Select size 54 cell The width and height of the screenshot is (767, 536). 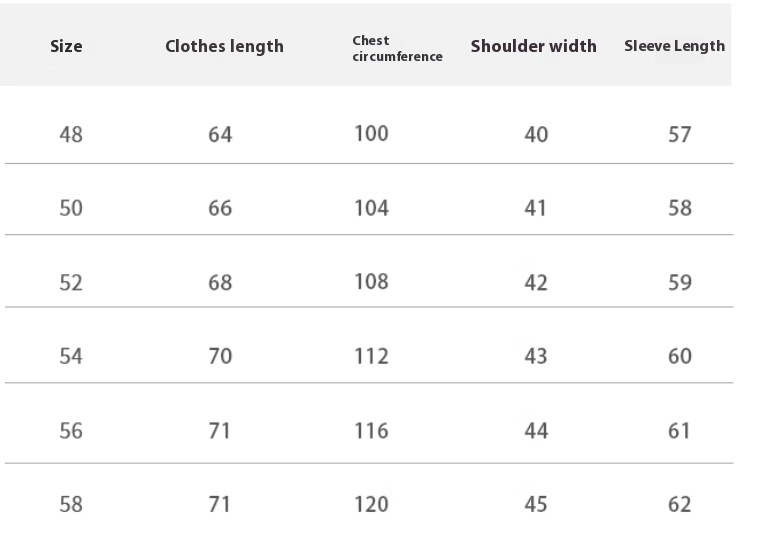pyautogui.click(x=71, y=356)
